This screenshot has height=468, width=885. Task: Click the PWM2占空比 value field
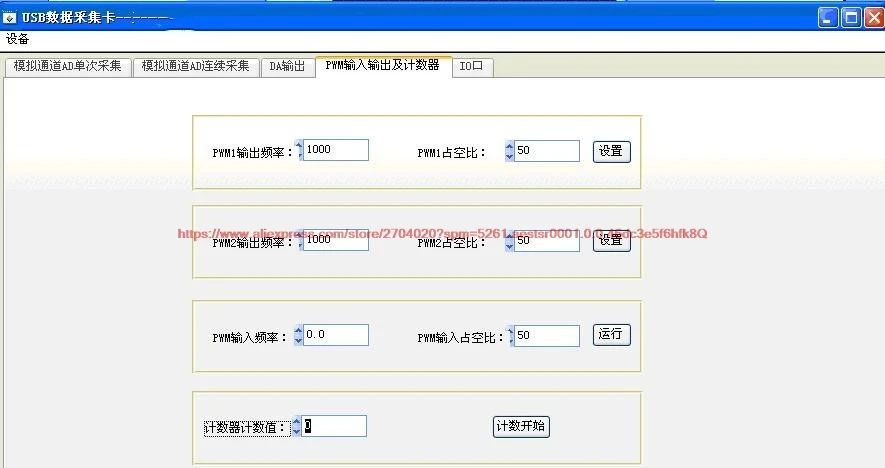pos(546,241)
